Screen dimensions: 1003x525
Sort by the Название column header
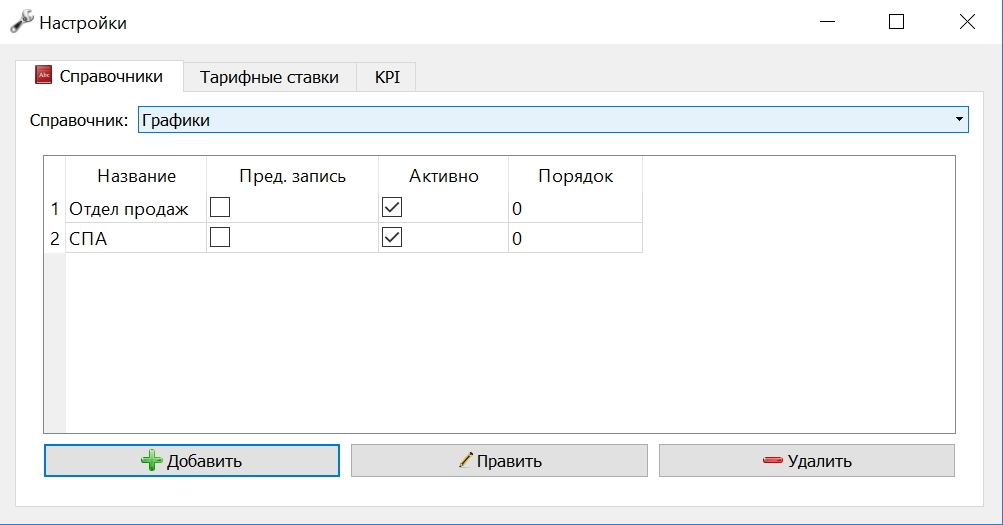pyautogui.click(x=136, y=176)
